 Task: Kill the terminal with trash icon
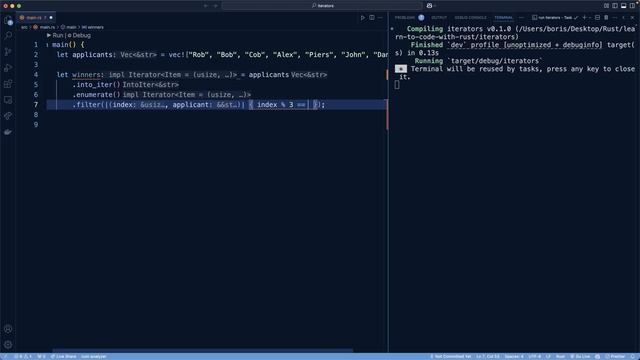coord(606,18)
